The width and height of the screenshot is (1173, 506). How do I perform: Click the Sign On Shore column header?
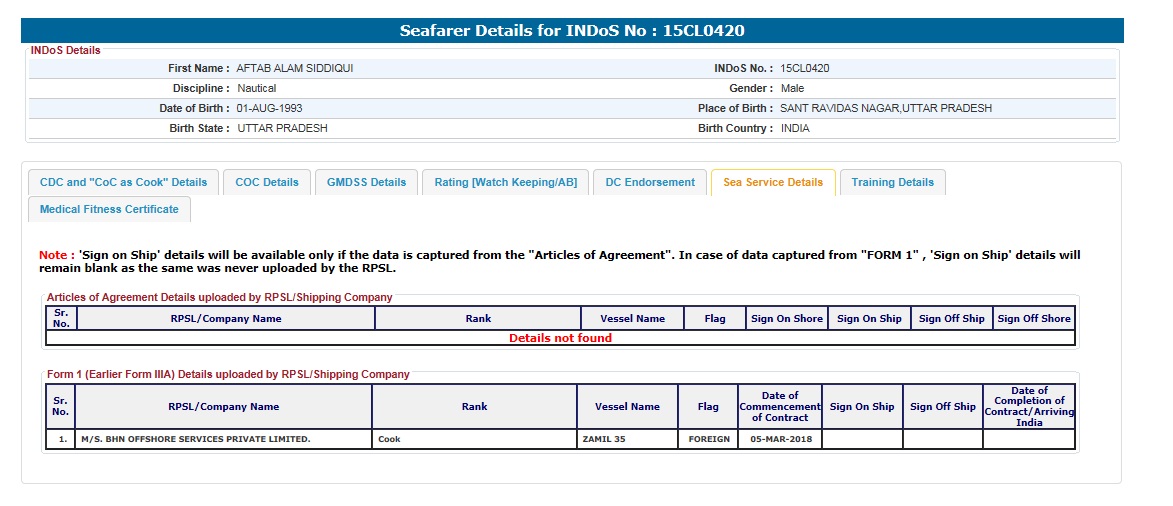click(786, 319)
